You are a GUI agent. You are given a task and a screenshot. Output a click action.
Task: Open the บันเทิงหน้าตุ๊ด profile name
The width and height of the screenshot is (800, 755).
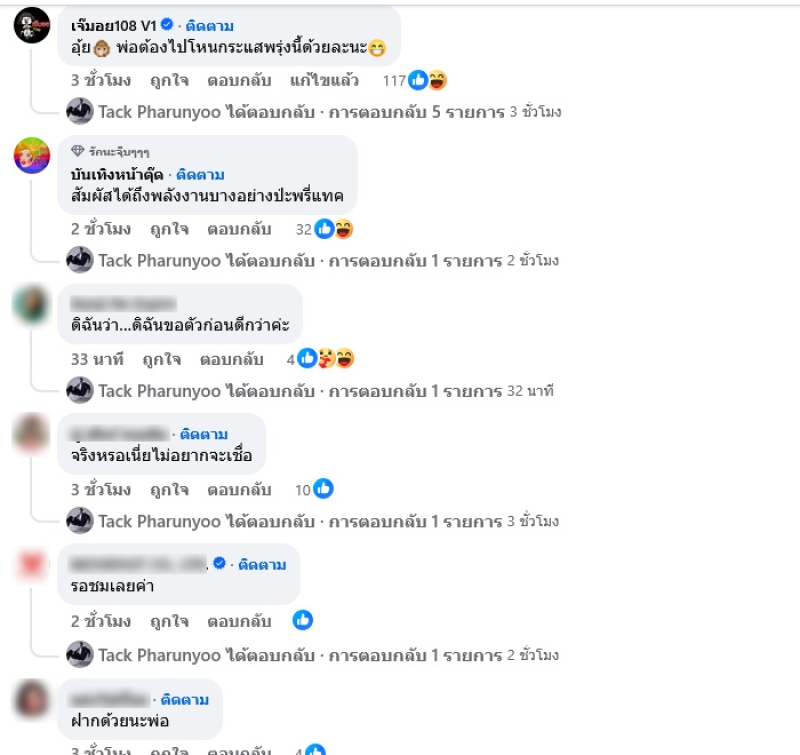pos(117,175)
